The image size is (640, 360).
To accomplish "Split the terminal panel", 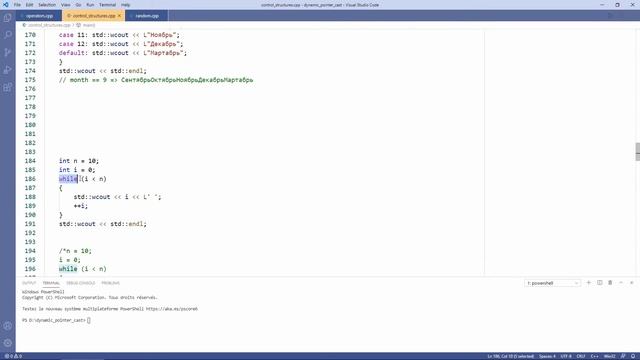I will pyautogui.click(x=600, y=283).
